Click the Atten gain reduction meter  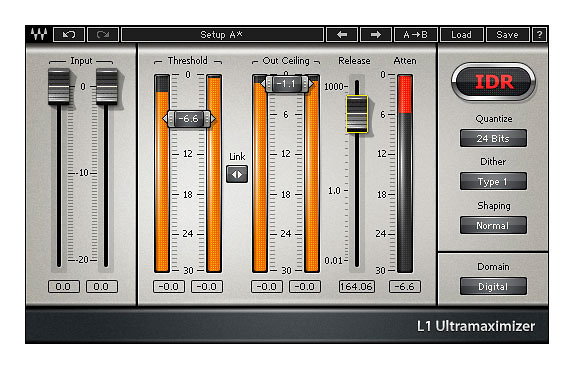[x=405, y=174]
